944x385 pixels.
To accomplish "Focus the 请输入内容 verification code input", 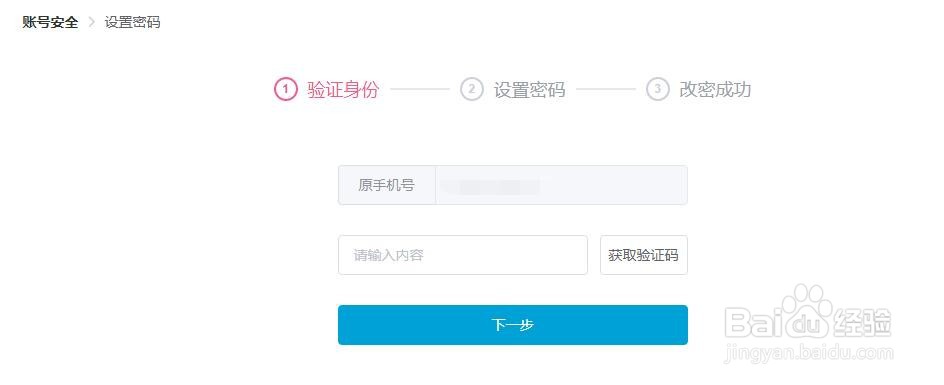I will click(x=463, y=255).
